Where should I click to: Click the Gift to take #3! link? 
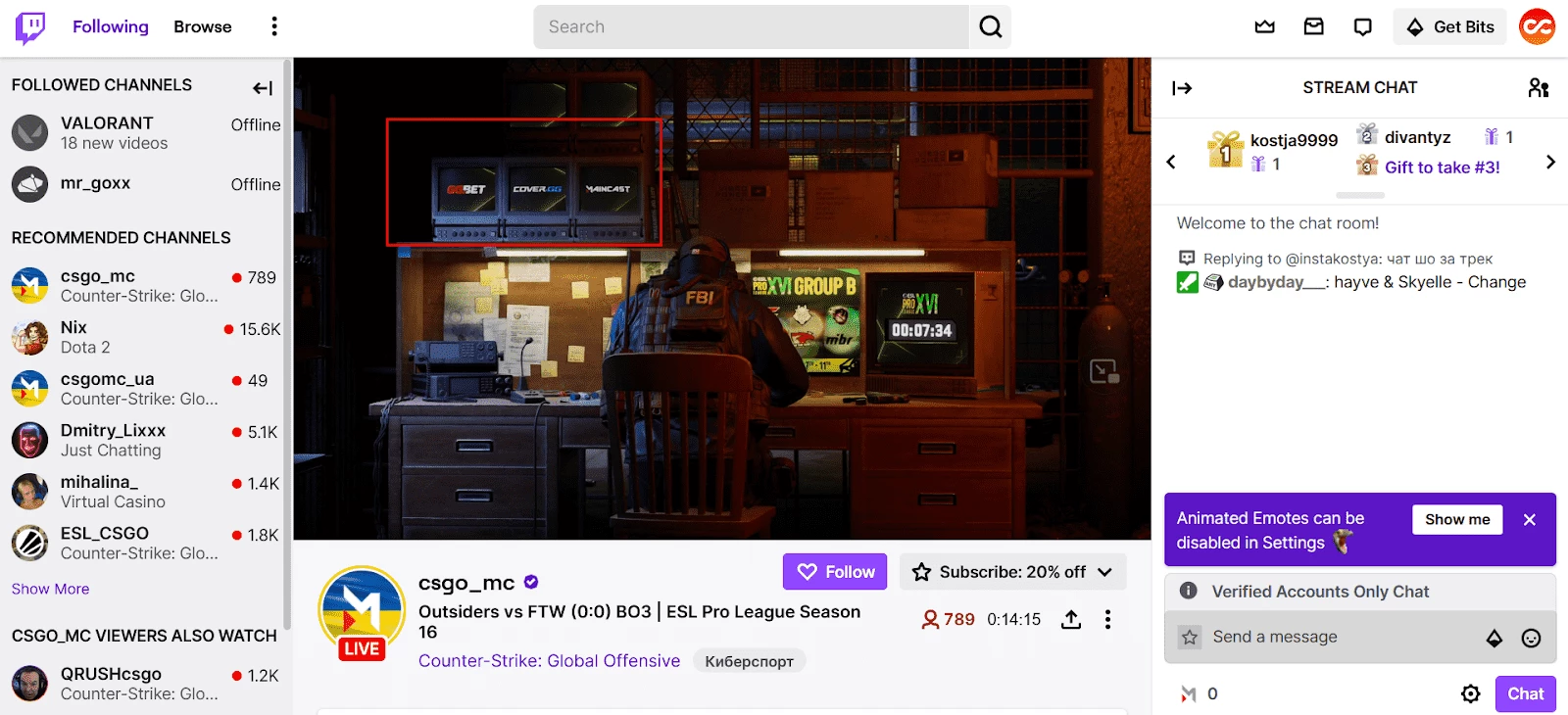click(1442, 167)
